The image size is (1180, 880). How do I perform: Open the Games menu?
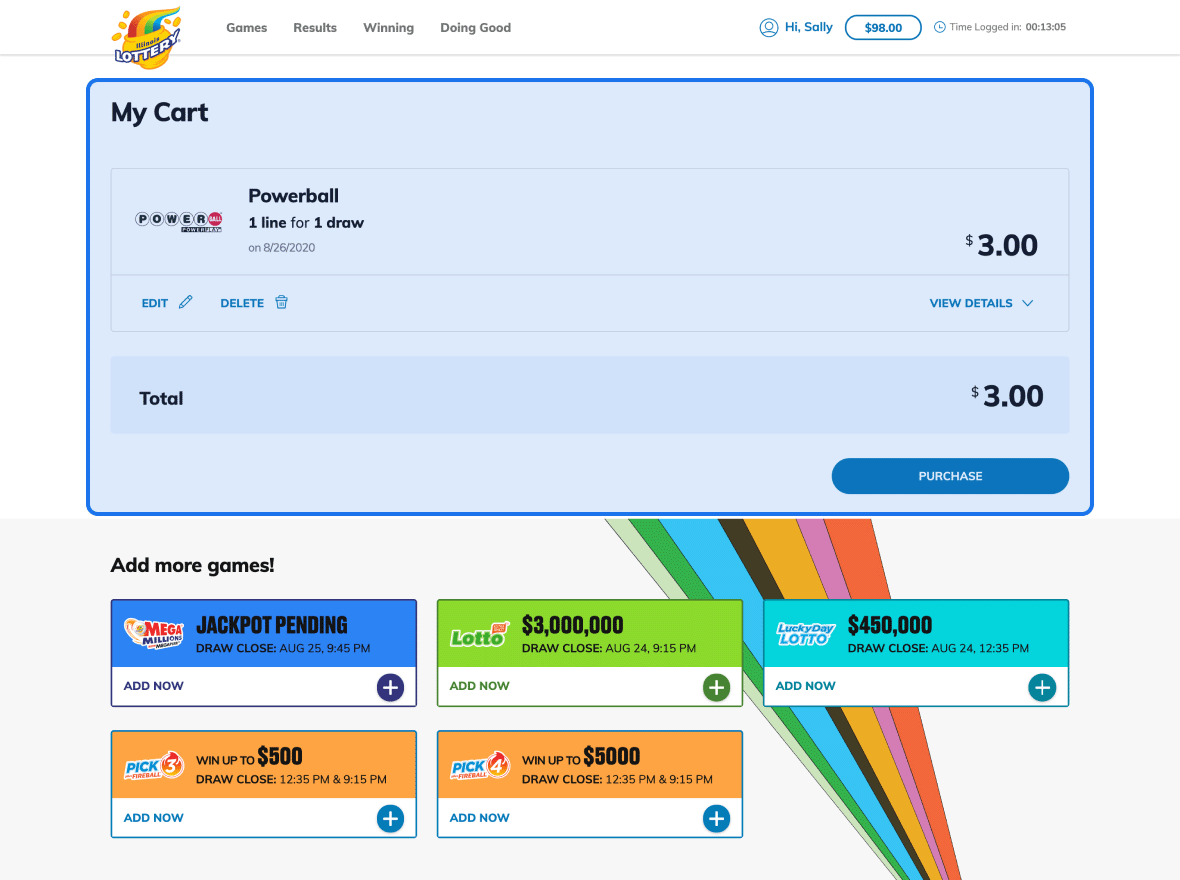246,27
